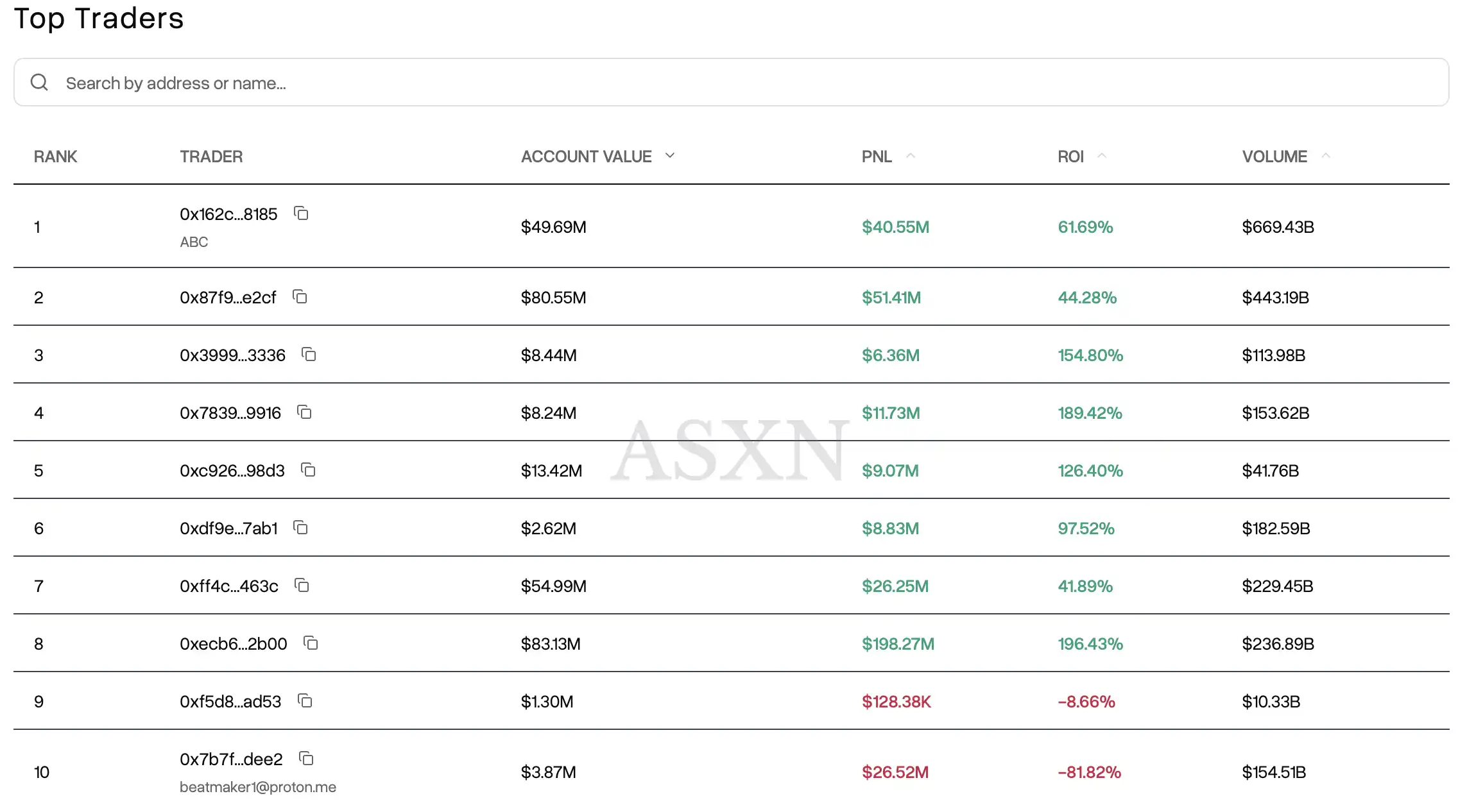Copy address 0x3999...3336
Viewport: 1467px width, 812px height.
[x=309, y=355]
